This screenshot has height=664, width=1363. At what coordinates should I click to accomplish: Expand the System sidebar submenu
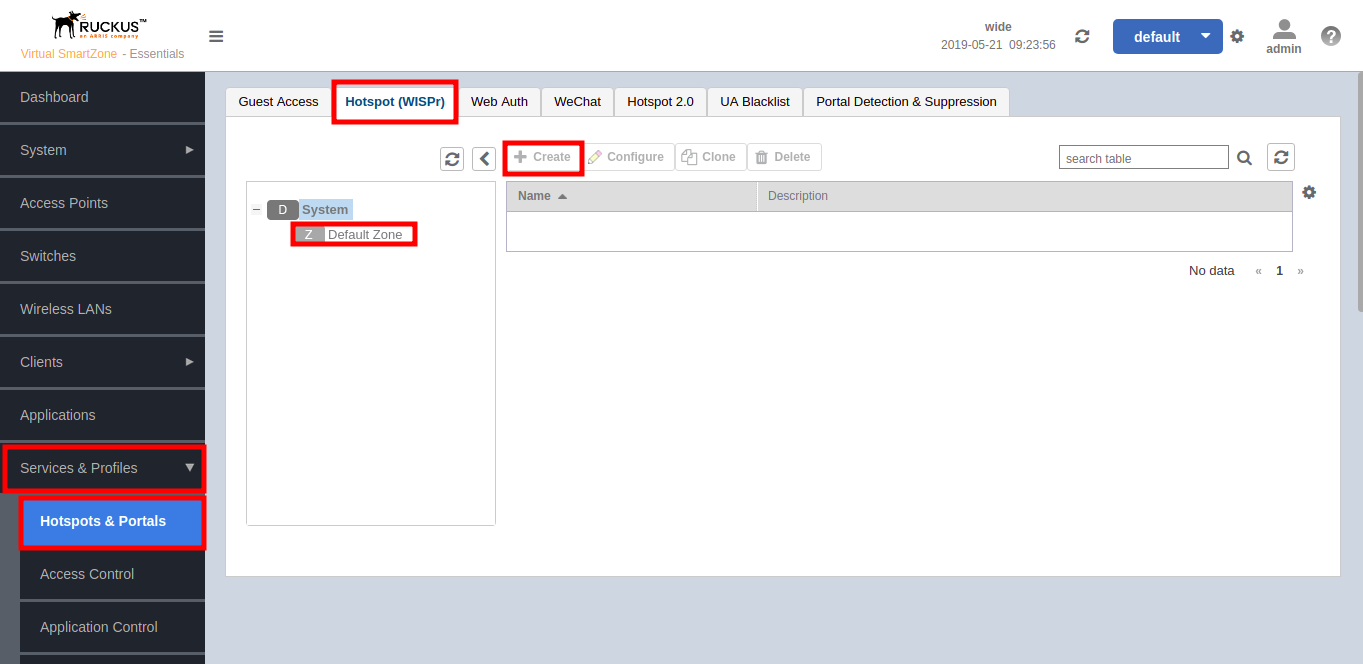(x=190, y=150)
